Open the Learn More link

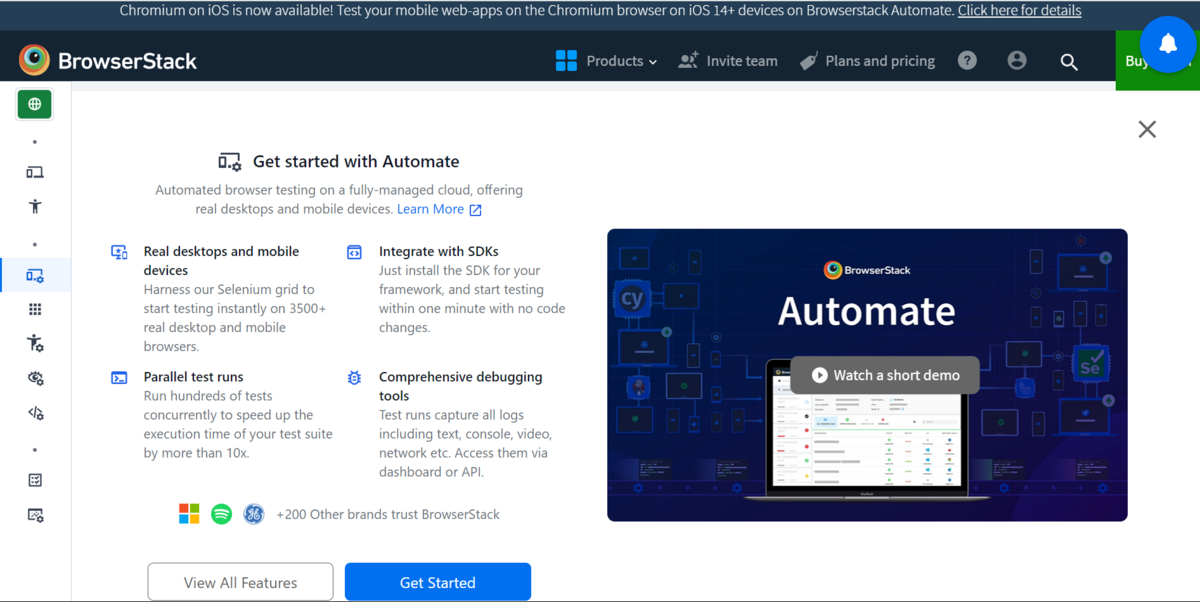pyautogui.click(x=430, y=209)
